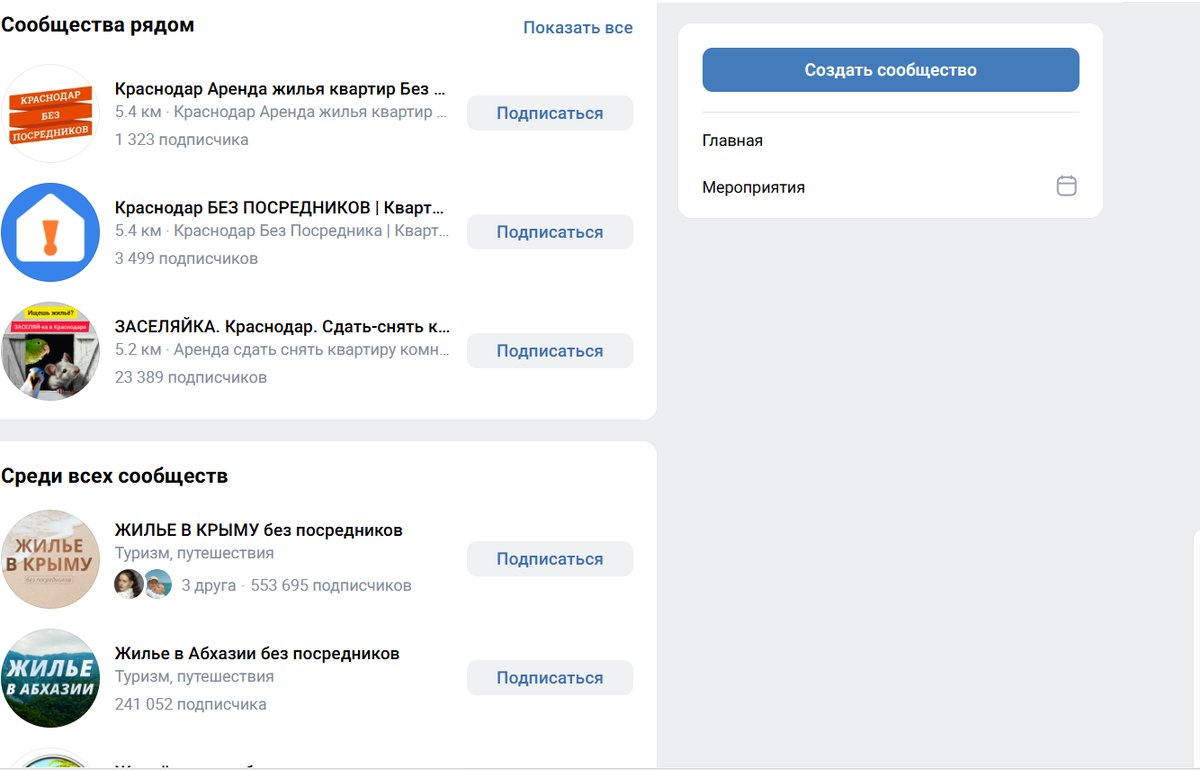The height and width of the screenshot is (770, 1200).
Task: Open the ЖИЛЬЕ В АБХАЗИИ avatar image
Action: click(50, 678)
